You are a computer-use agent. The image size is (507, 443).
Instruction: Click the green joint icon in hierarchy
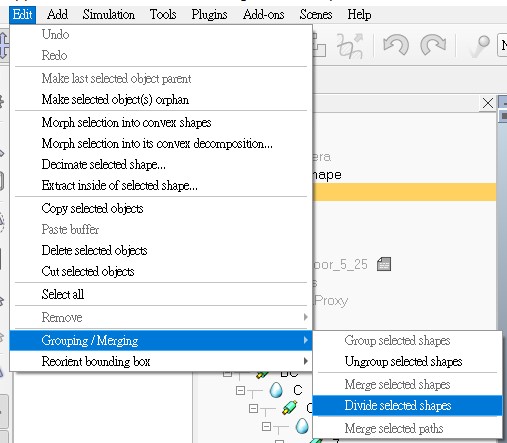(x=289, y=408)
